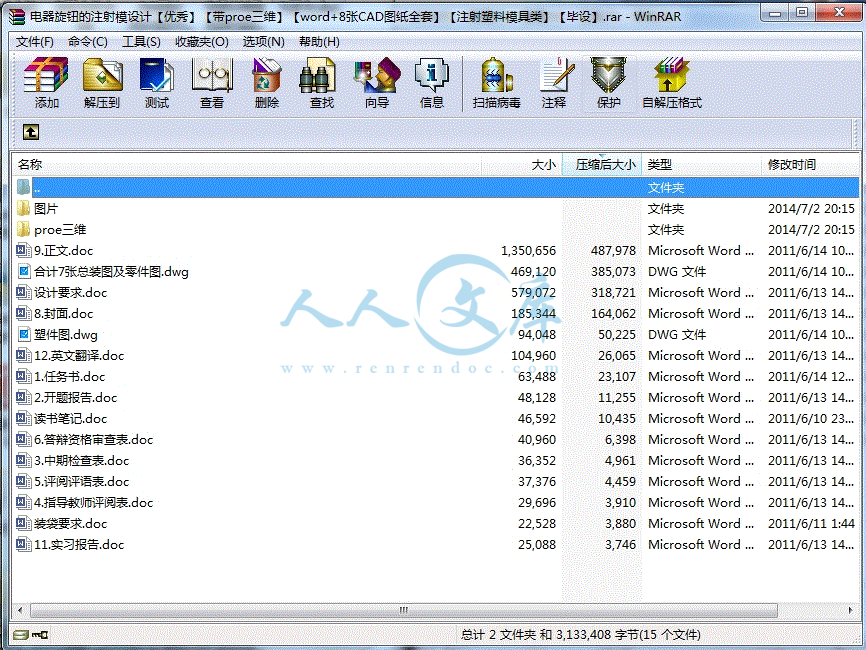Image resolution: width=866 pixels, height=650 pixels.
Task: Click Word icon of 11.实习报告.doc
Action: pos(23,544)
